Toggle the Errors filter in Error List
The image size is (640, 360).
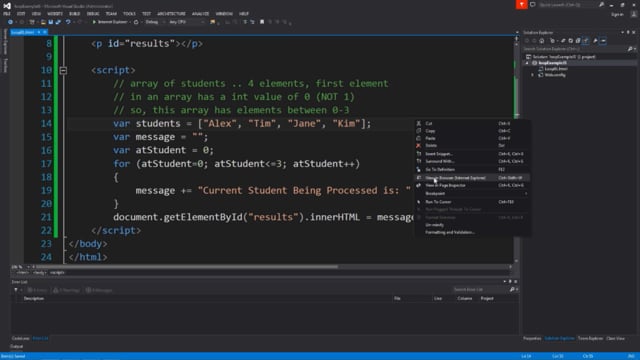[x=37, y=290]
